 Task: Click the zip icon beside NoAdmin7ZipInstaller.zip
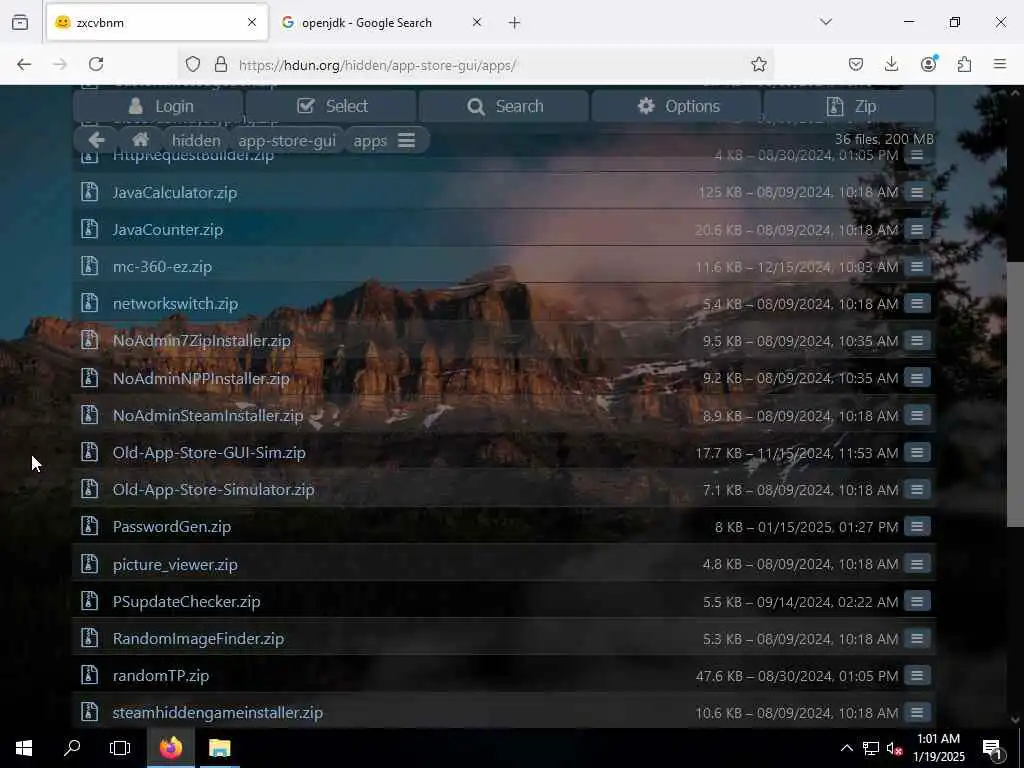point(89,340)
